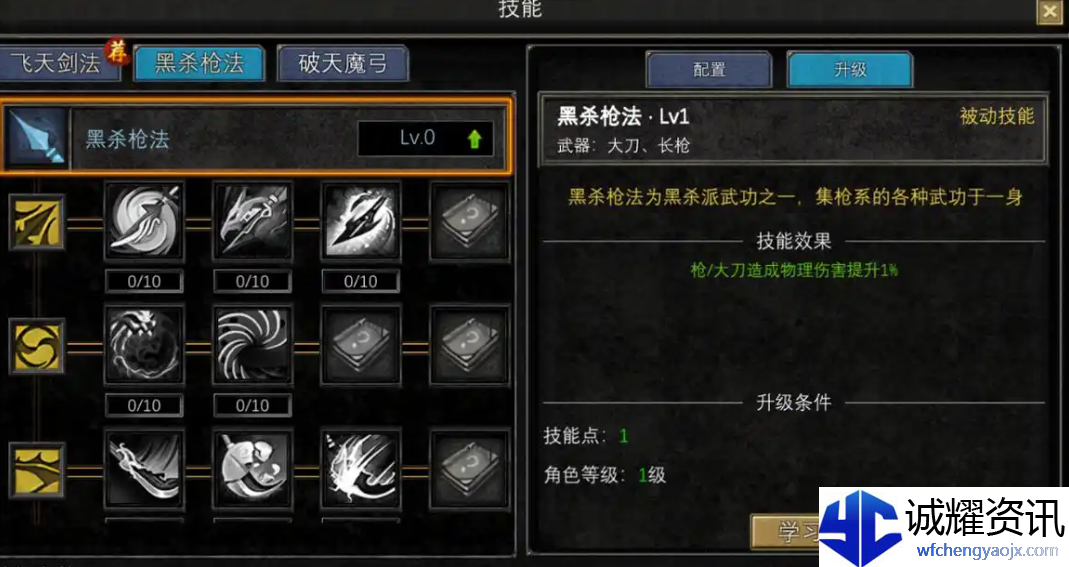The height and width of the screenshot is (567, 1069).
Task: Select the yellow swirl category icon
Action: [37, 346]
